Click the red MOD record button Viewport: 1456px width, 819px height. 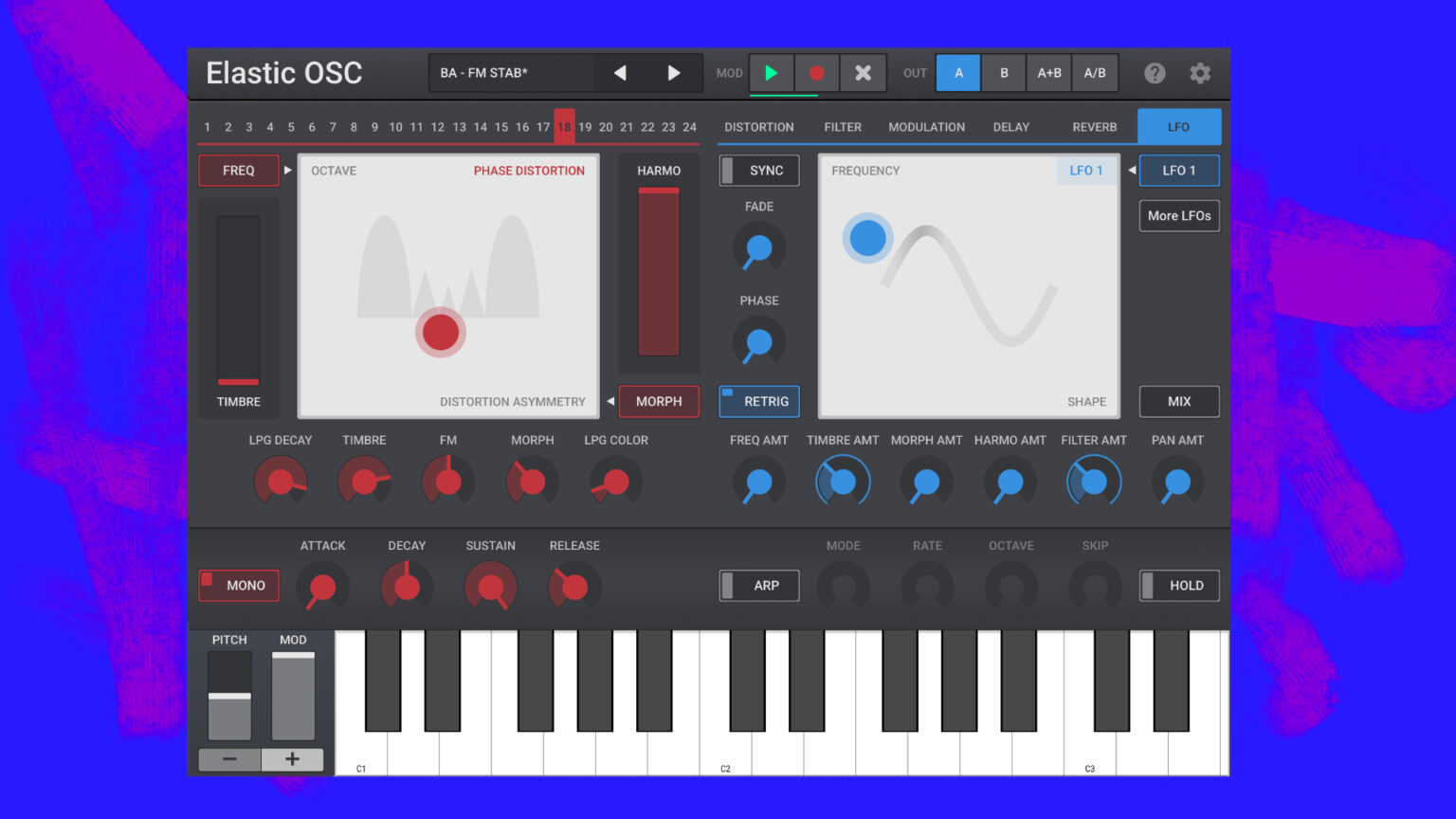point(816,72)
